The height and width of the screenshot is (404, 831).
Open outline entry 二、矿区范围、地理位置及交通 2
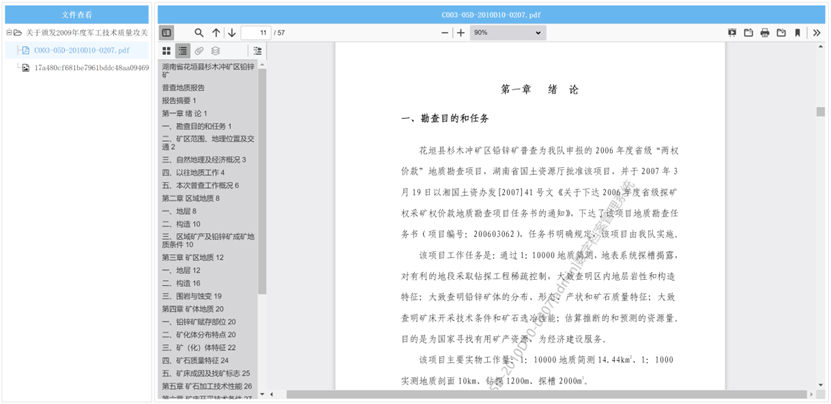click(x=208, y=143)
